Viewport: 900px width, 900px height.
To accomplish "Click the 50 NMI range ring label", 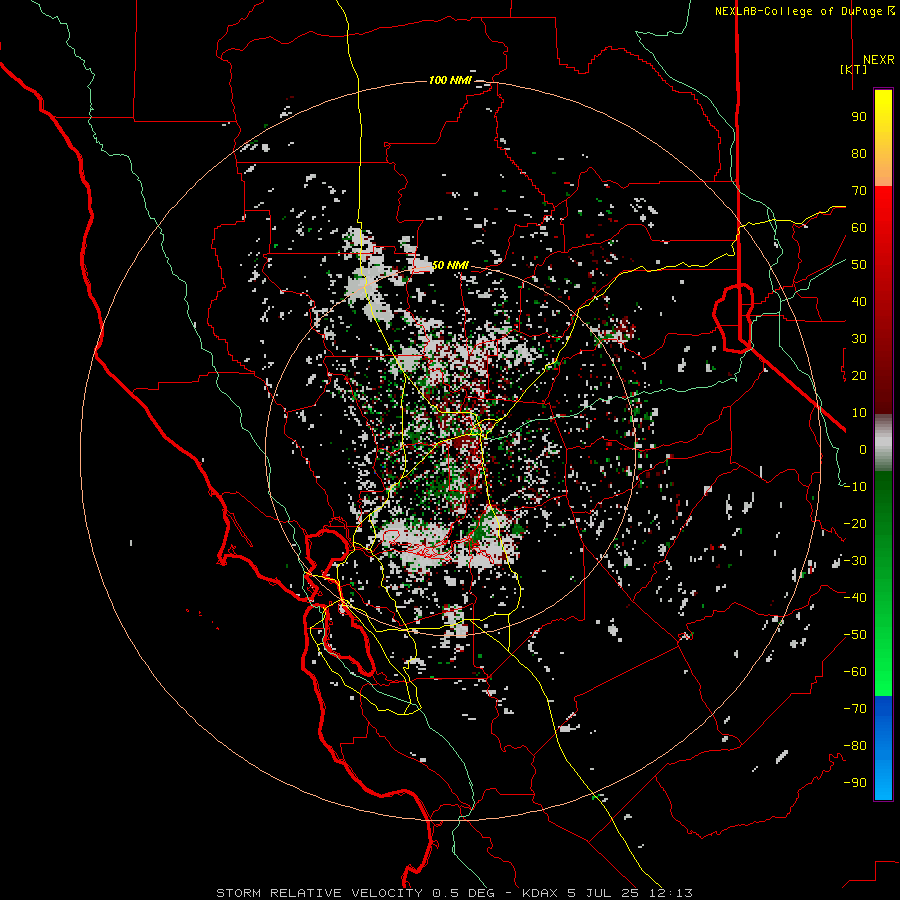I will 450,265.
